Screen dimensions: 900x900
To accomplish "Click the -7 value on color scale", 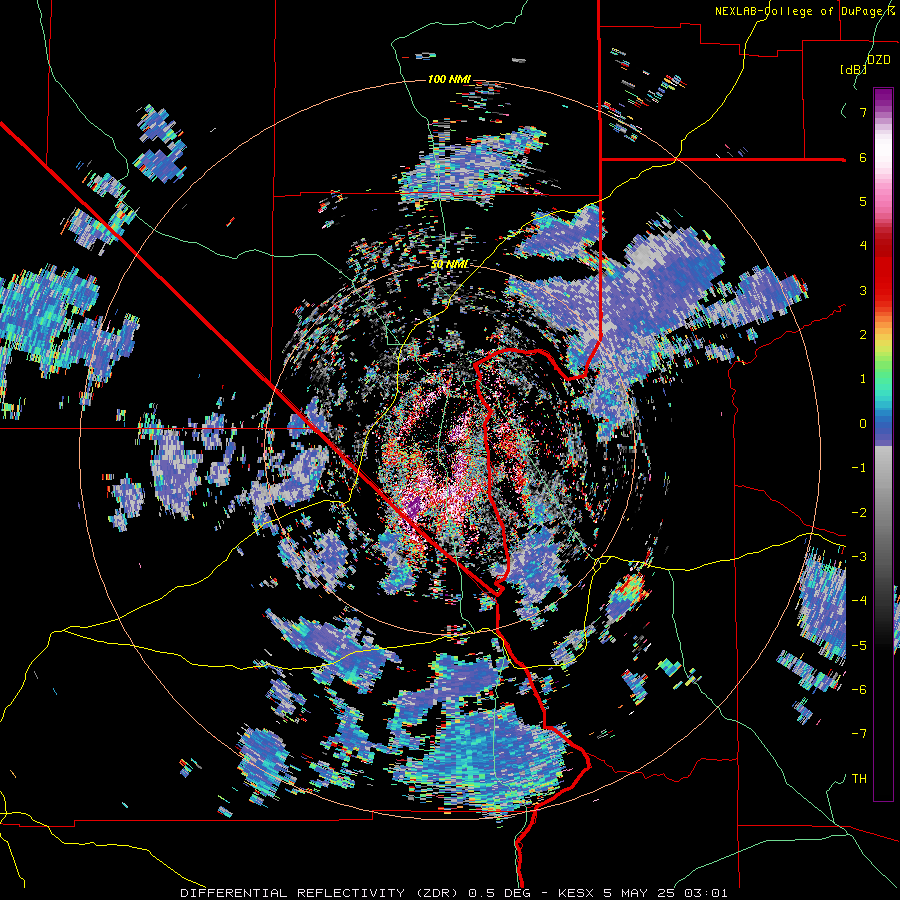I will click(859, 734).
